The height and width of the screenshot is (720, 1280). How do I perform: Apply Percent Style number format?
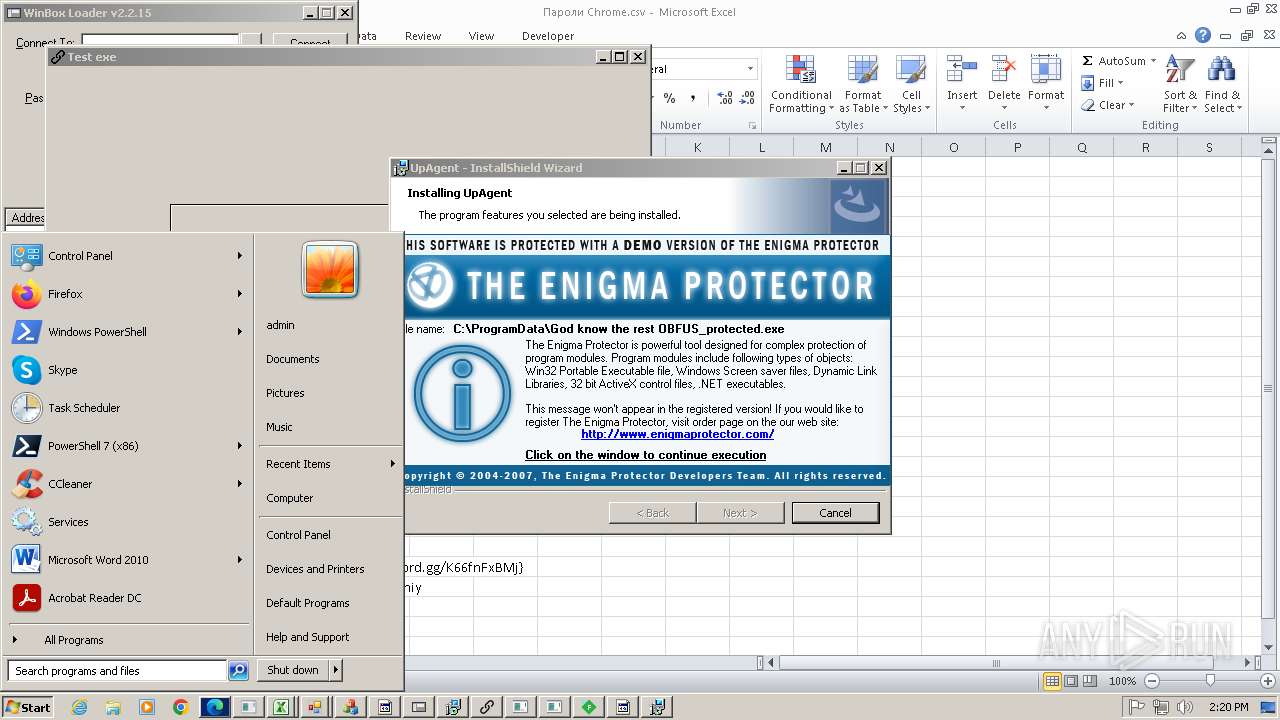670,98
